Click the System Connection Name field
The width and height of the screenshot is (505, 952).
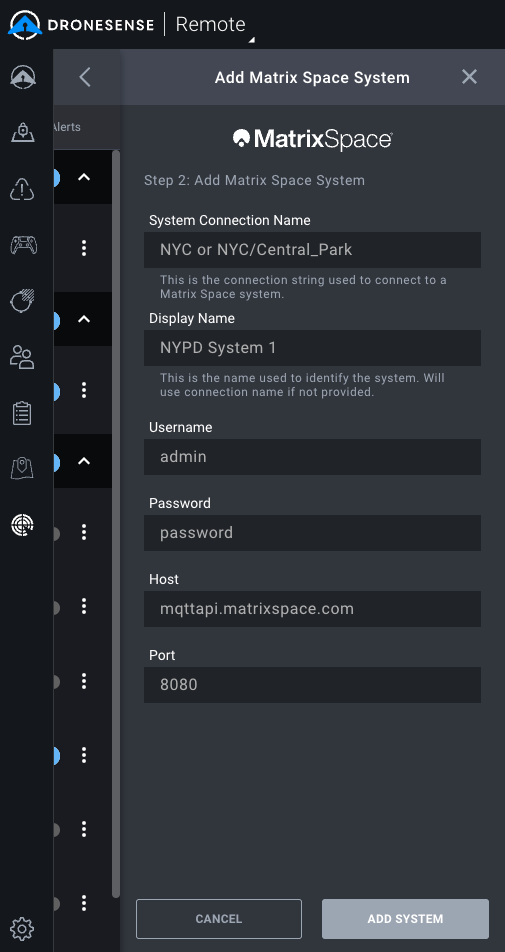[312, 250]
